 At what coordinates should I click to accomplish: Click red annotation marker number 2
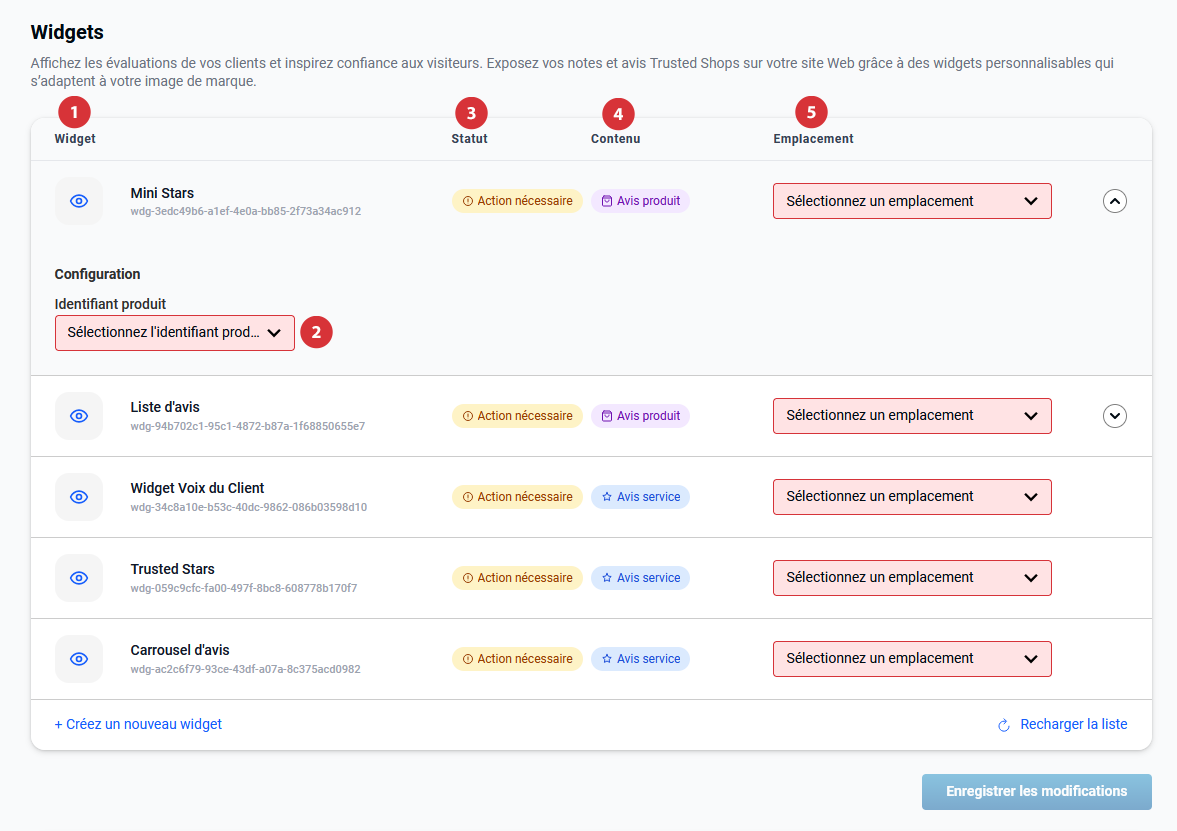tap(316, 332)
